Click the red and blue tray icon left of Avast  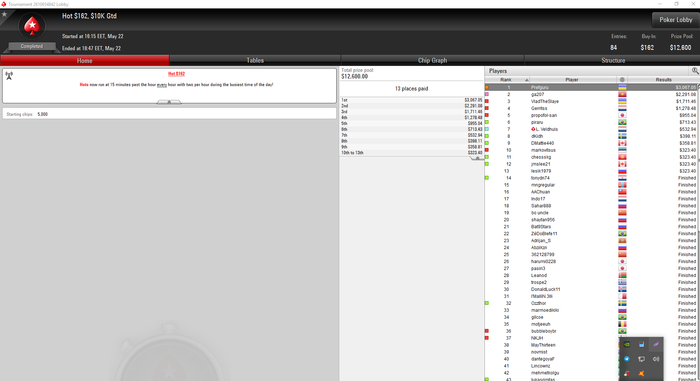click(x=627, y=373)
